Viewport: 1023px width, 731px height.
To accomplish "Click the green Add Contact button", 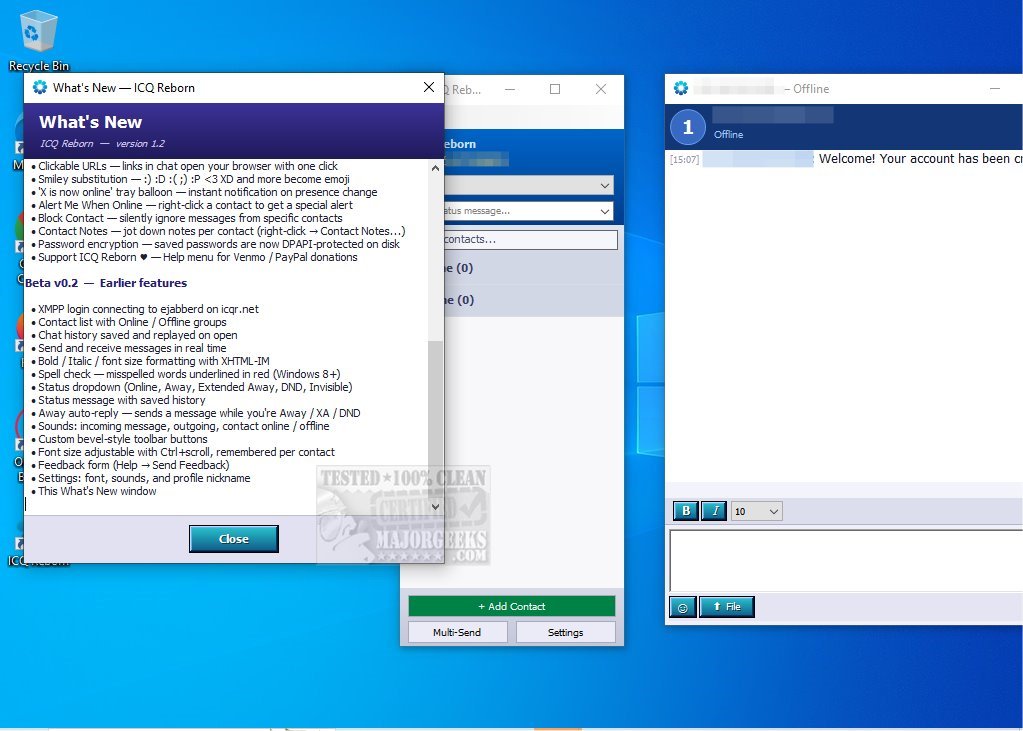I will (512, 606).
